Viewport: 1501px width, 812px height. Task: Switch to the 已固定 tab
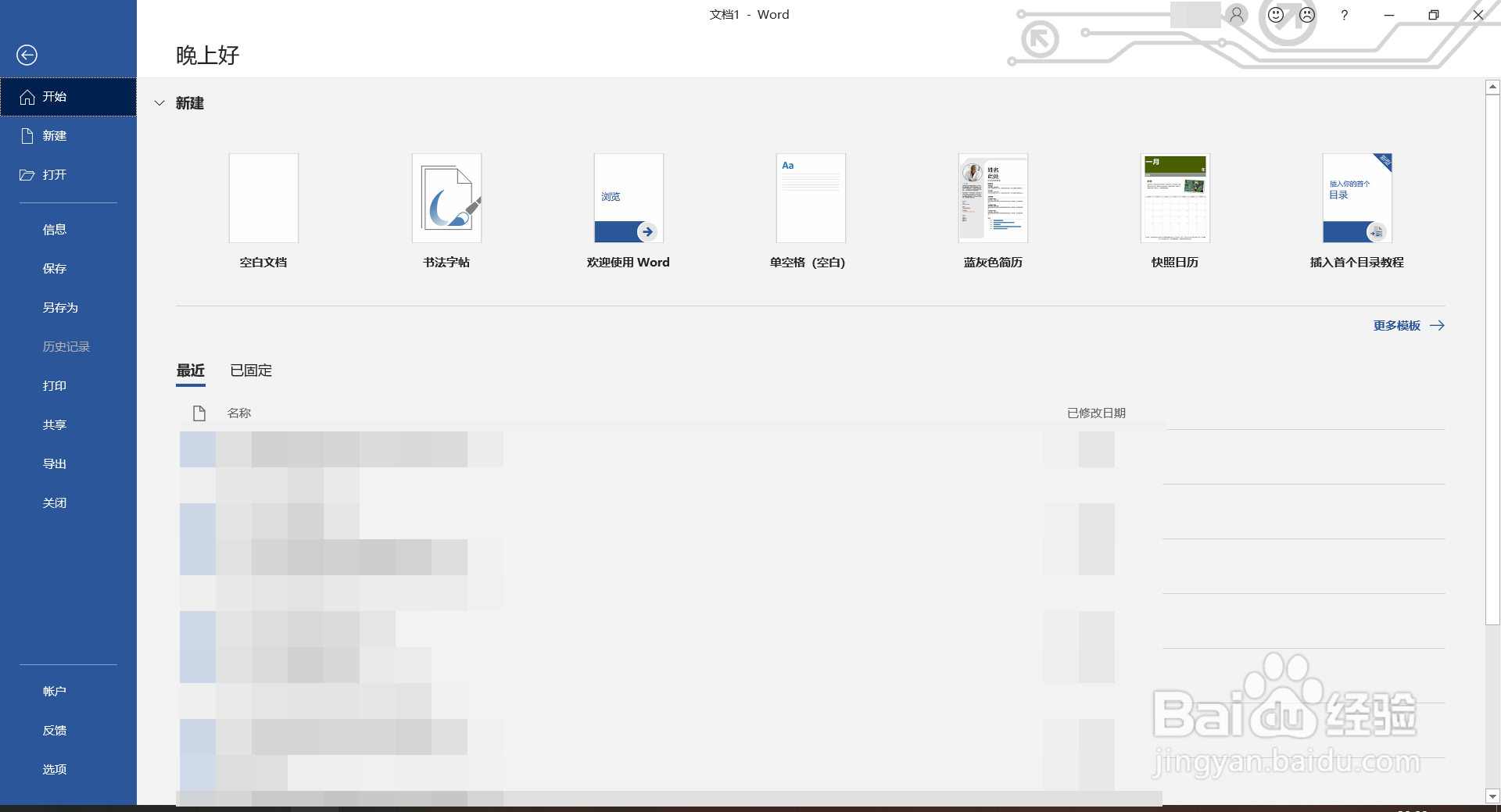click(x=249, y=370)
